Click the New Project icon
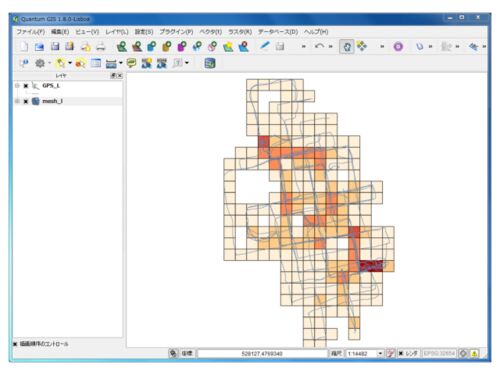 24,46
